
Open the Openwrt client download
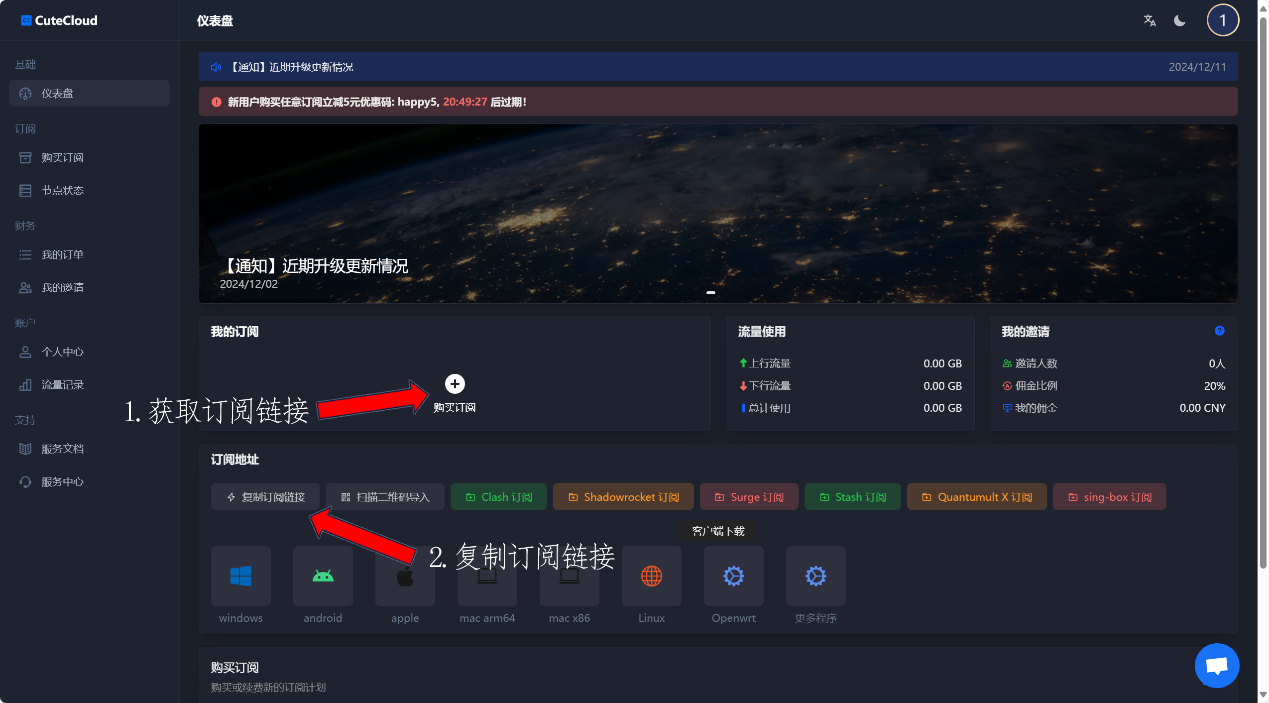(733, 576)
